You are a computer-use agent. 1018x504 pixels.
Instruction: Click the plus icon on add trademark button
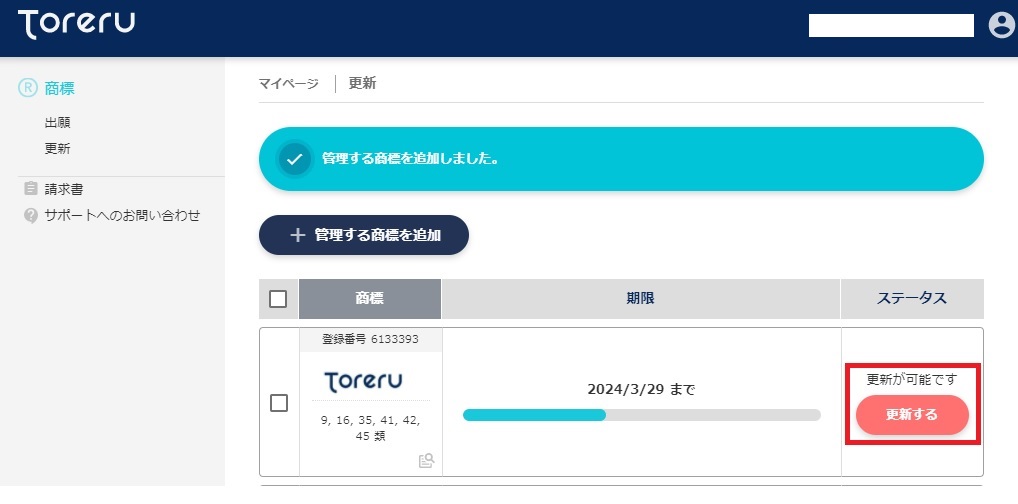[297, 235]
